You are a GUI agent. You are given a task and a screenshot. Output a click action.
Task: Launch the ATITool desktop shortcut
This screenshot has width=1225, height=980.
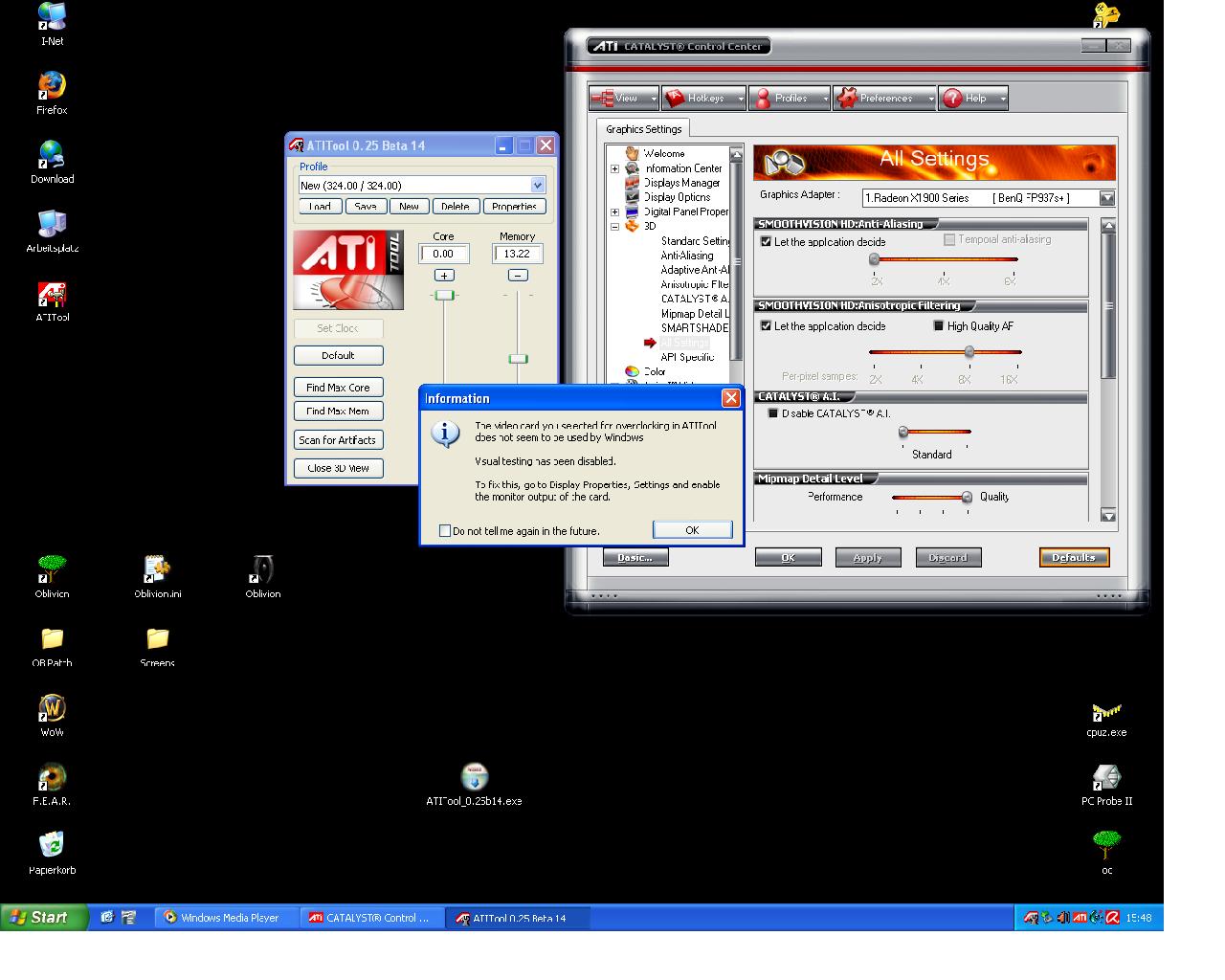click(52, 301)
